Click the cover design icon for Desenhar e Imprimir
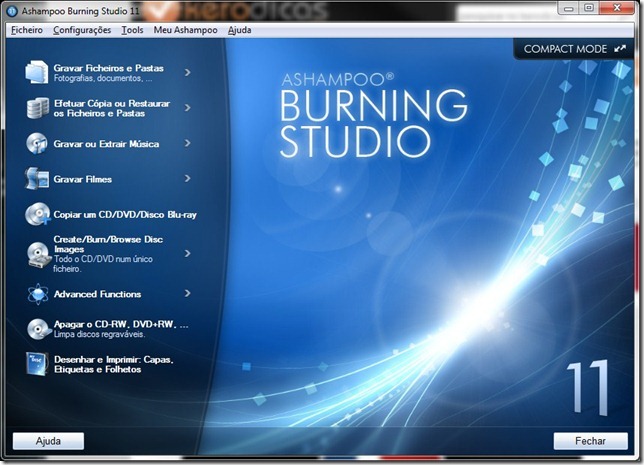The height and width of the screenshot is (465, 644). tap(37, 364)
